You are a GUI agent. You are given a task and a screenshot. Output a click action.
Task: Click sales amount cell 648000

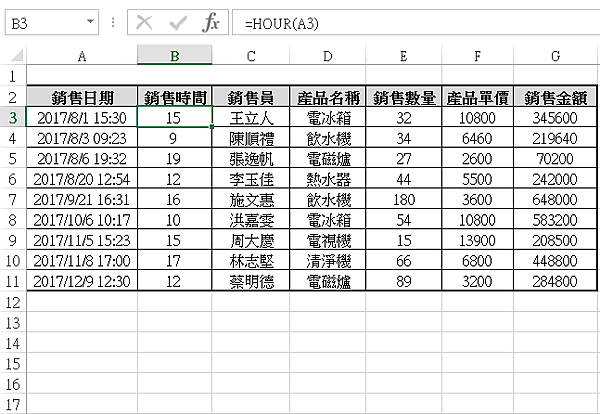pyautogui.click(x=555, y=199)
